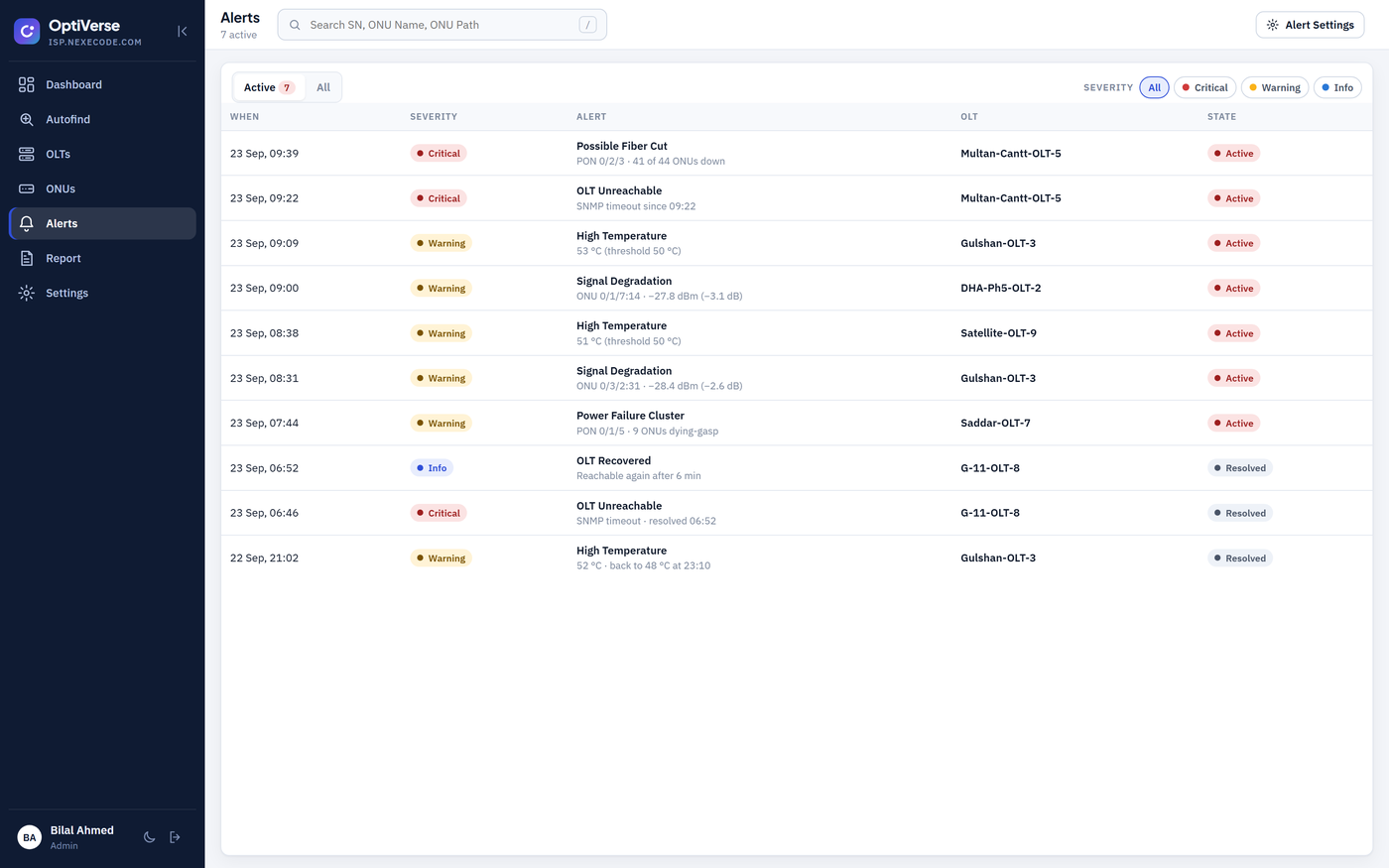This screenshot has width=1389, height=868.
Task: Click Satellite-OLT-9 OLT name
Action: [x=998, y=333]
